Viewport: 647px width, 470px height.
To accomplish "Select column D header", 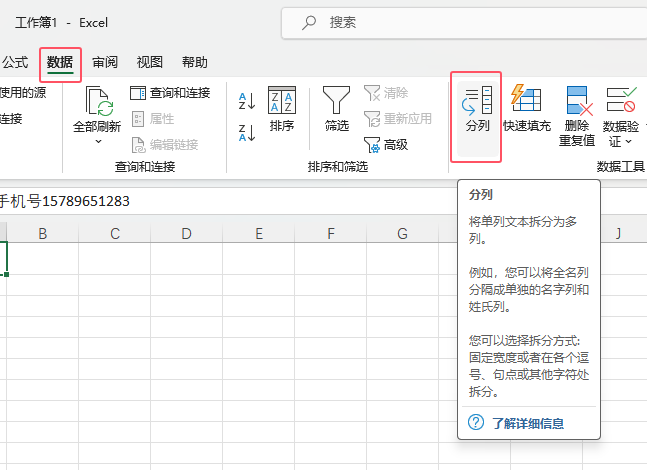I will 187,234.
